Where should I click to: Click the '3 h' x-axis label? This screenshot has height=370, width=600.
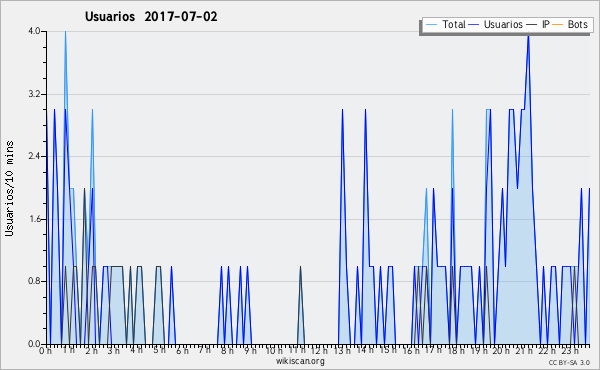click(114, 350)
